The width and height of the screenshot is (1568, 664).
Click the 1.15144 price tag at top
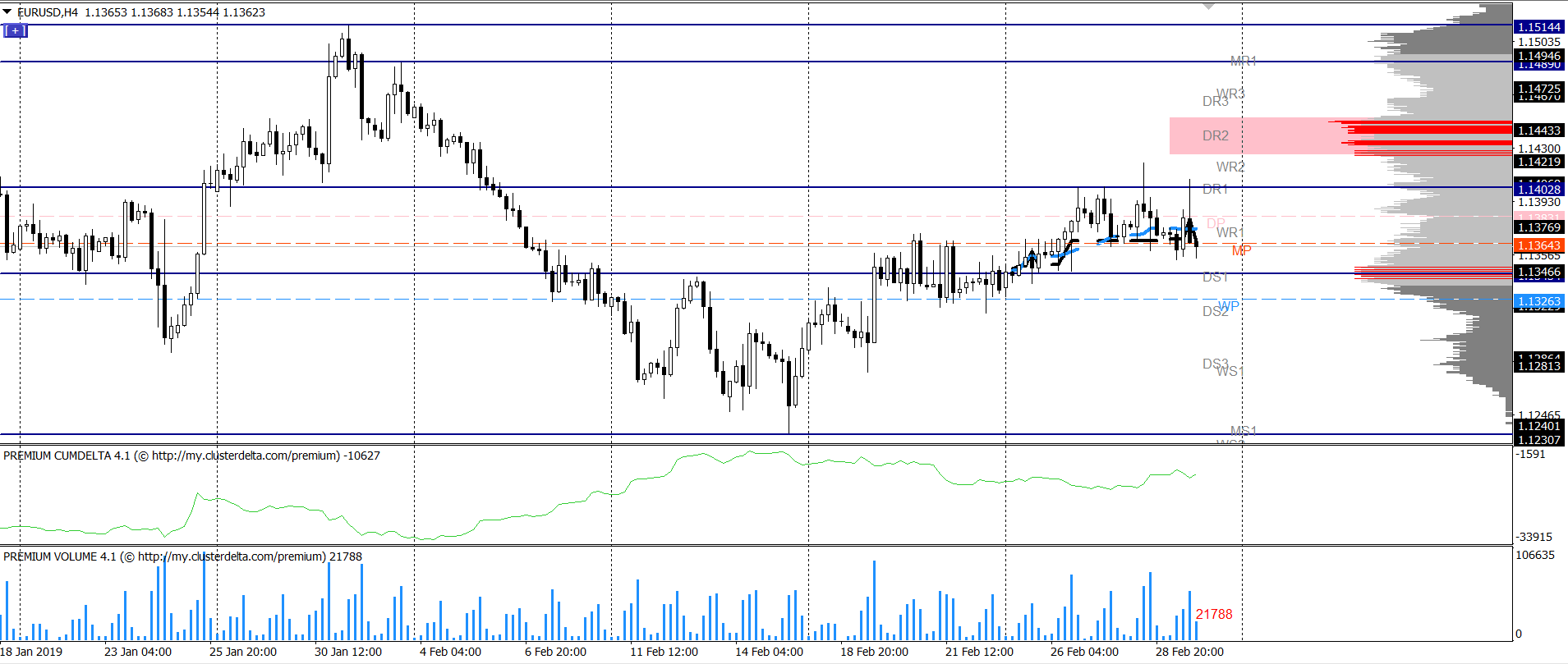(x=1538, y=27)
